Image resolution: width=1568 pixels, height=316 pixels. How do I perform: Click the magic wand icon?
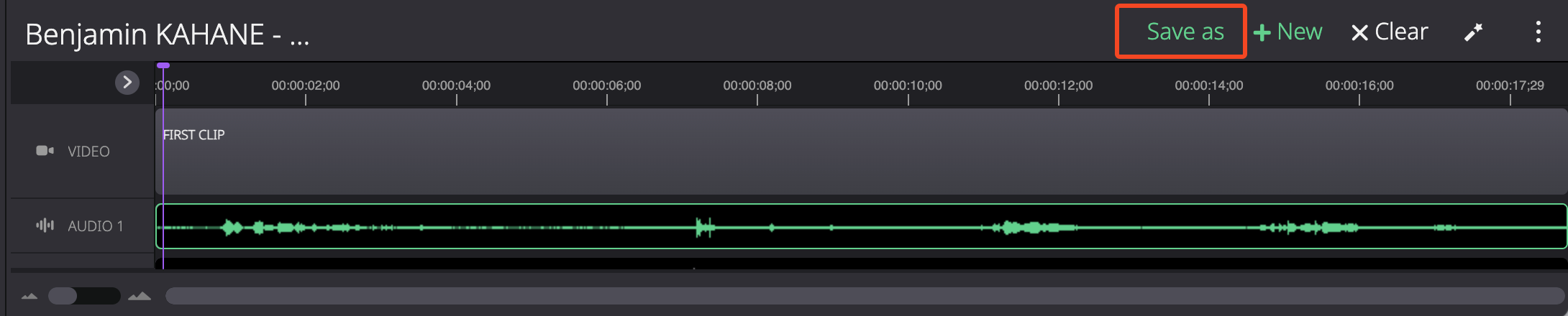point(1473,32)
